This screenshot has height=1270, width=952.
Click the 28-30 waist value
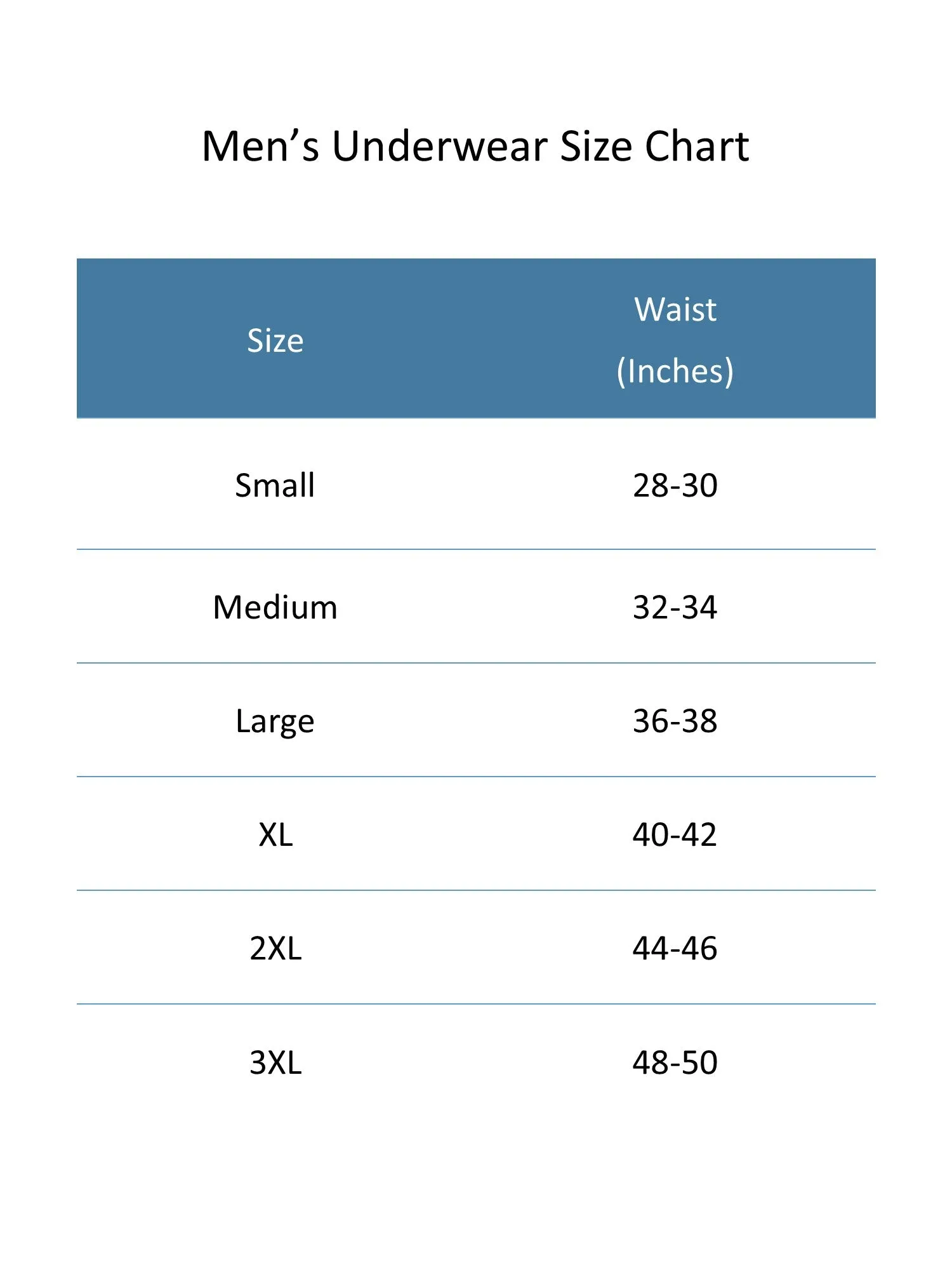click(675, 486)
